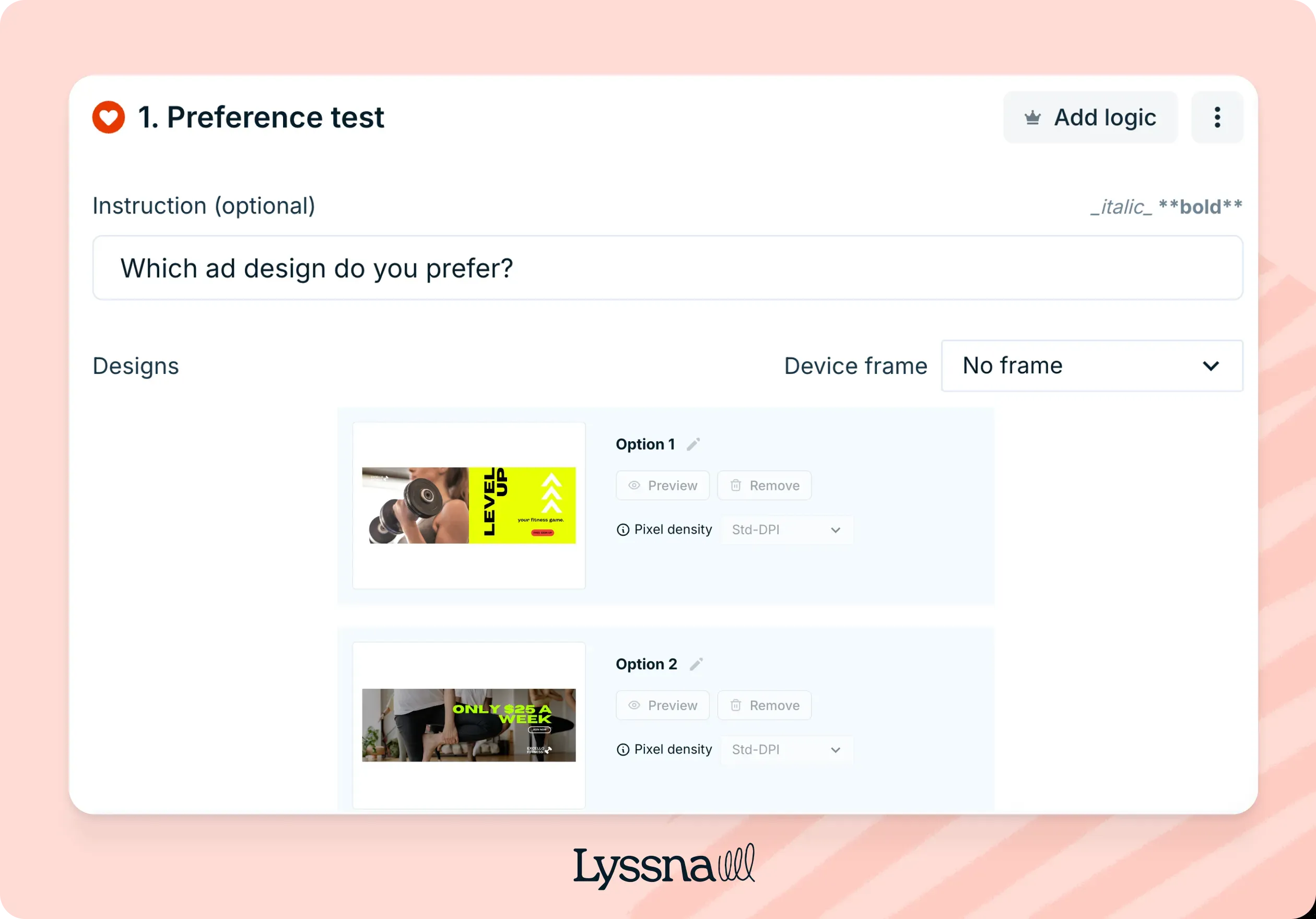The width and height of the screenshot is (1316, 919).
Task: Open the three-dot overflow menu
Action: (1217, 117)
